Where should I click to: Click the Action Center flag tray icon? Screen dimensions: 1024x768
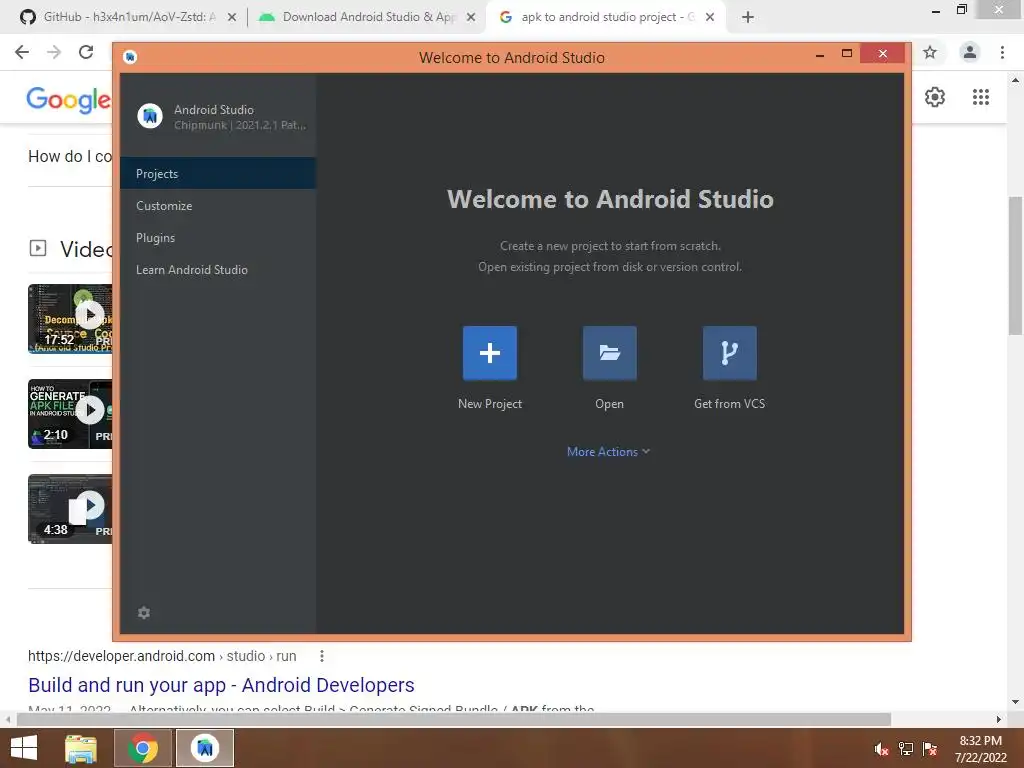pyautogui.click(x=930, y=749)
